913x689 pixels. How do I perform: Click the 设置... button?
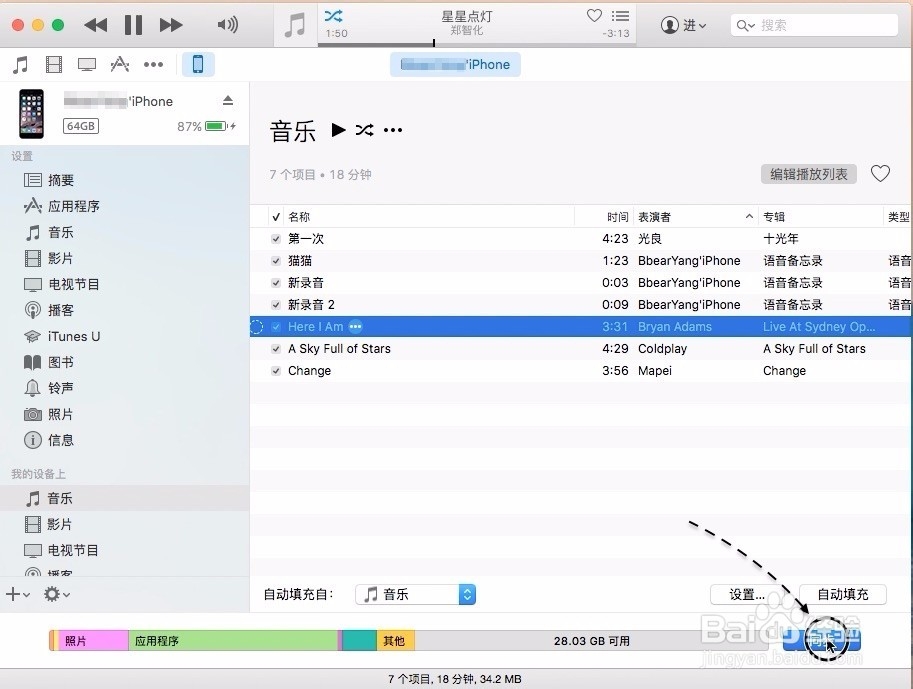(747, 594)
